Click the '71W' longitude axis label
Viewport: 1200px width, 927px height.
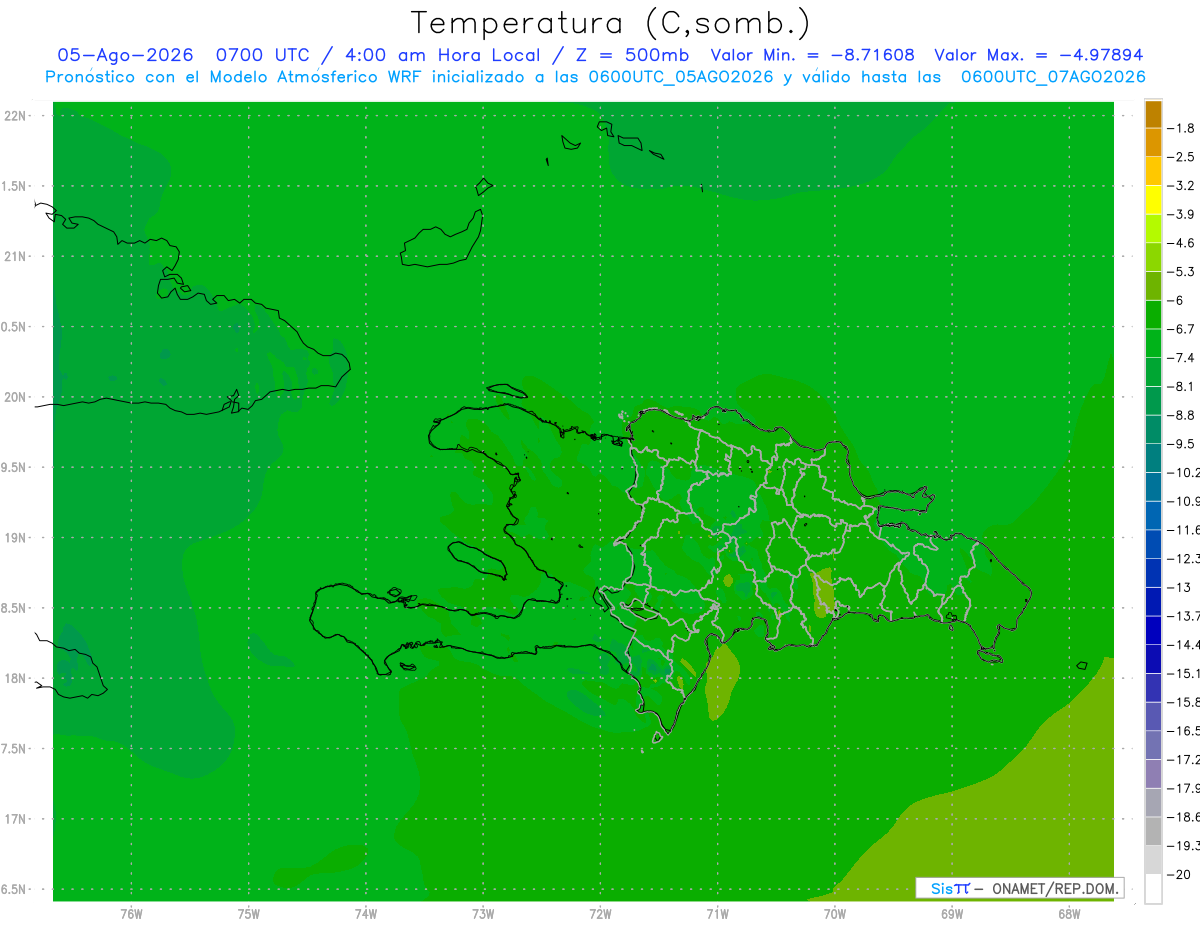[x=717, y=914]
